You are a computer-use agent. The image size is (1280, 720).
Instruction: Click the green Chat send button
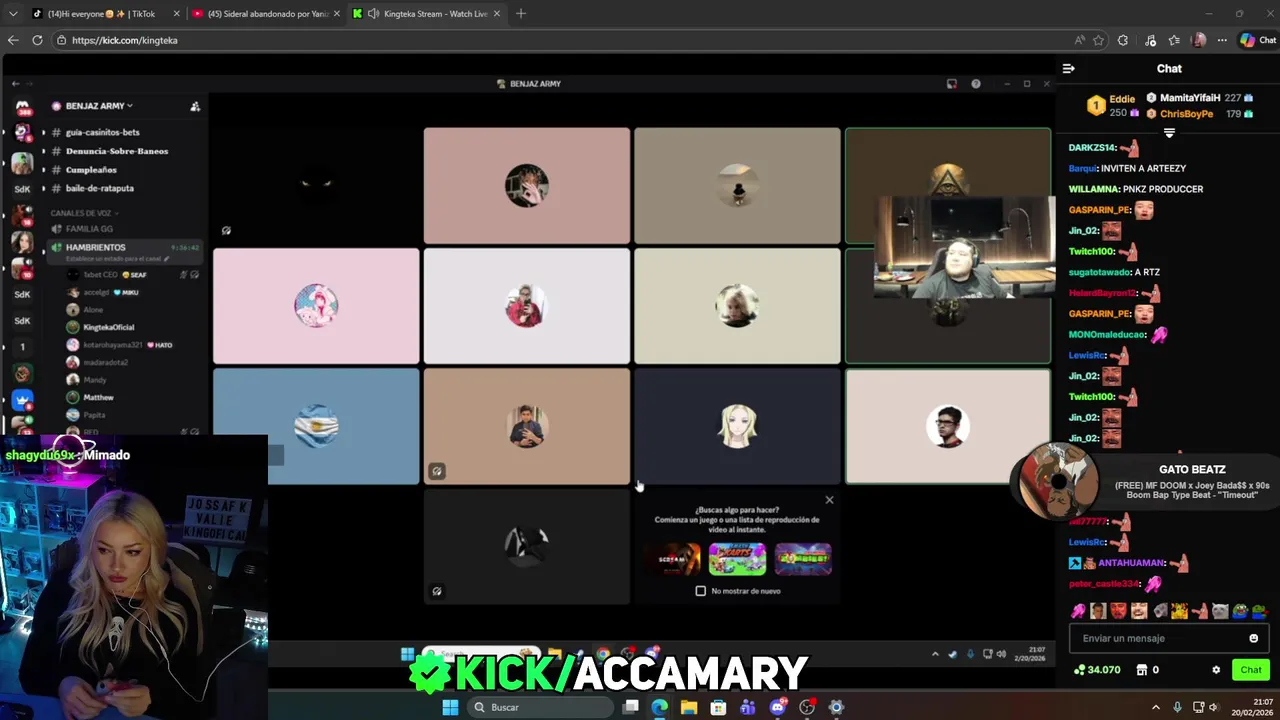[1251, 670]
